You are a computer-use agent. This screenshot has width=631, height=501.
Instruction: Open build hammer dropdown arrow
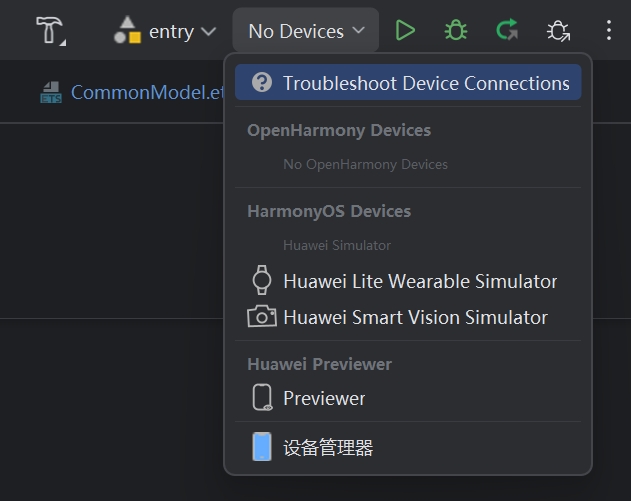(64, 42)
